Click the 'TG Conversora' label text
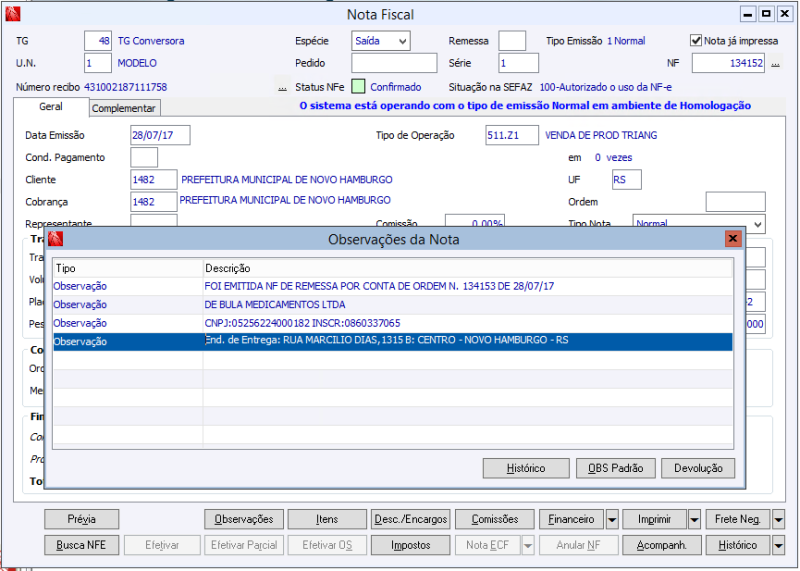 (151, 41)
